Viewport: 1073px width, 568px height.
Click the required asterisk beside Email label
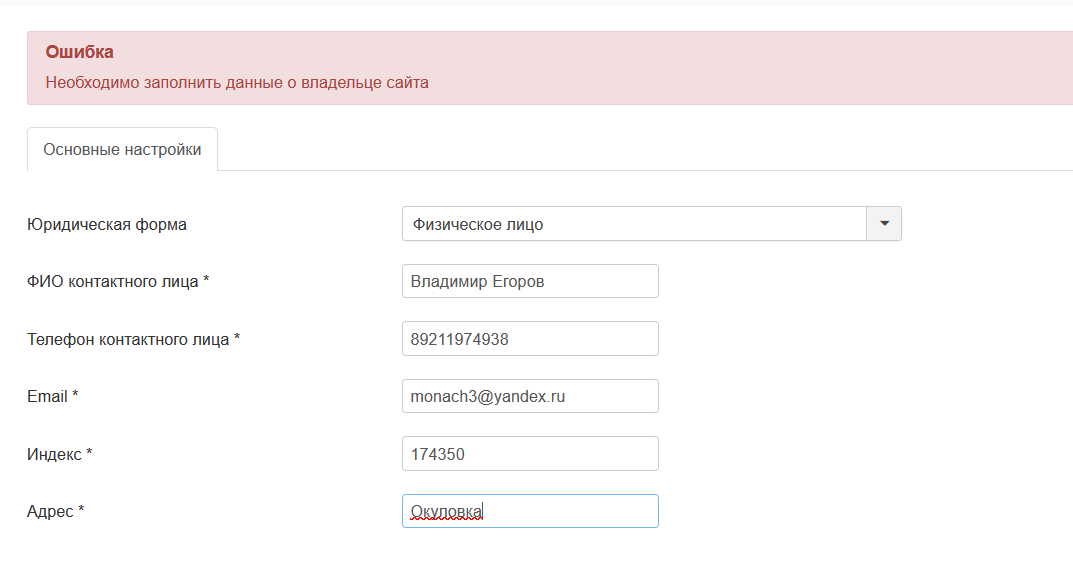pos(75,396)
